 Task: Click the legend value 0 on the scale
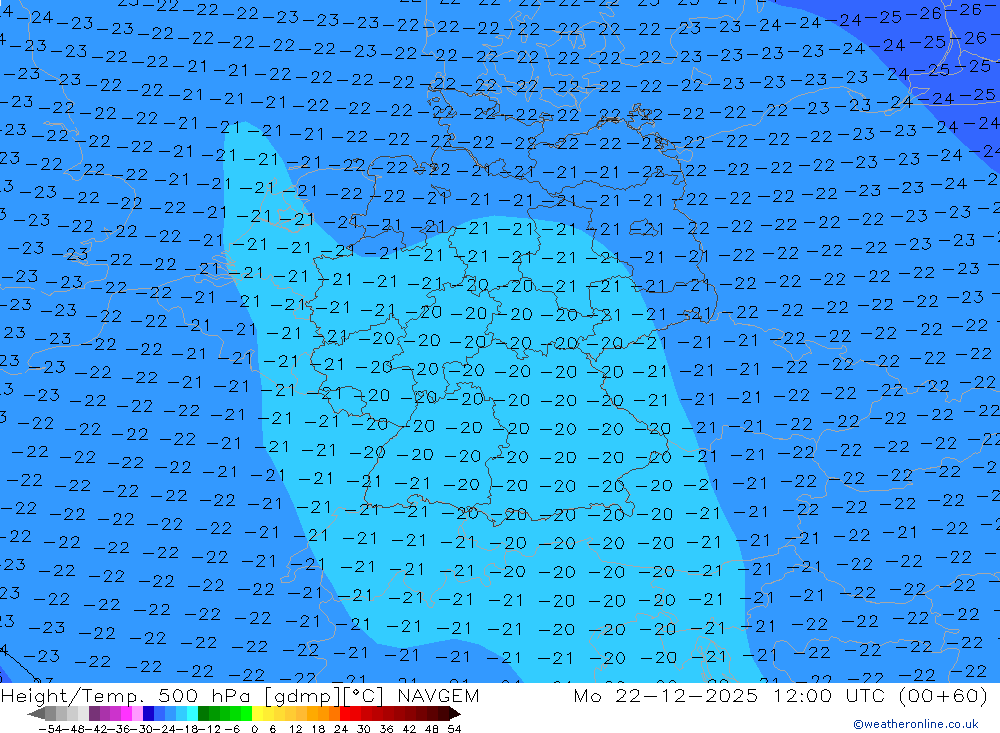pyautogui.click(x=254, y=729)
